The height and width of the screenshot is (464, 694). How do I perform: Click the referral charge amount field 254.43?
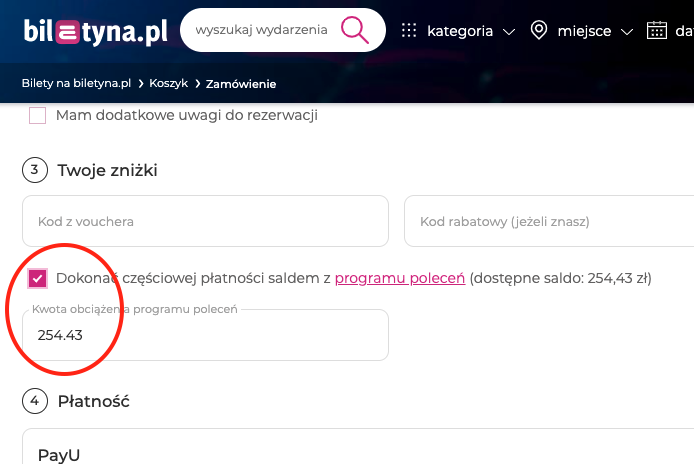tap(205, 335)
